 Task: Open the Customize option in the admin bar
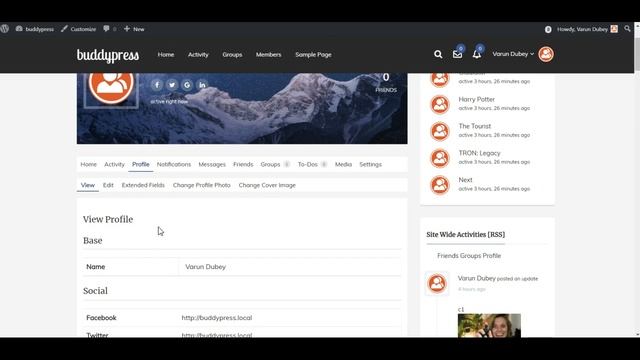[78, 29]
